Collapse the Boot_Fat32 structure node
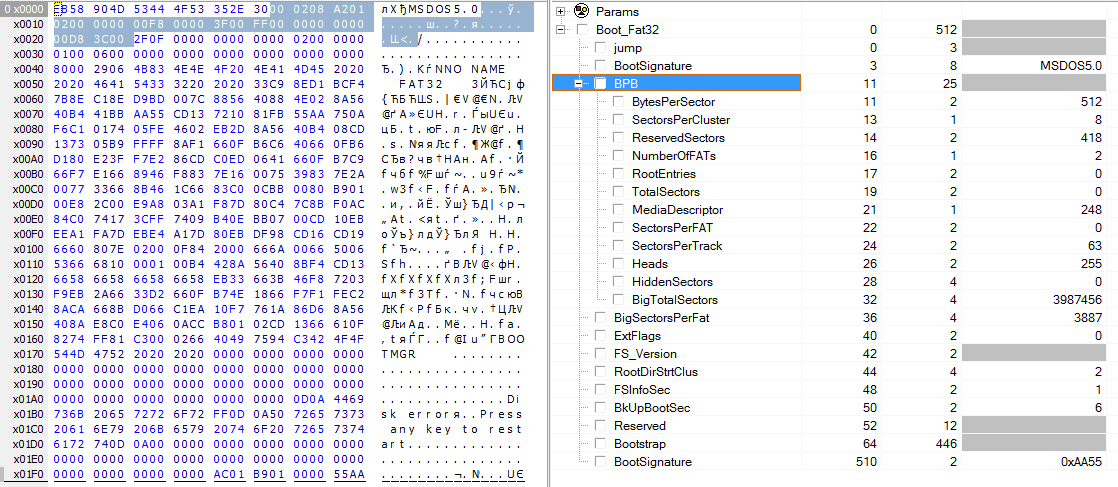The height and width of the screenshot is (487, 1118). point(560,29)
